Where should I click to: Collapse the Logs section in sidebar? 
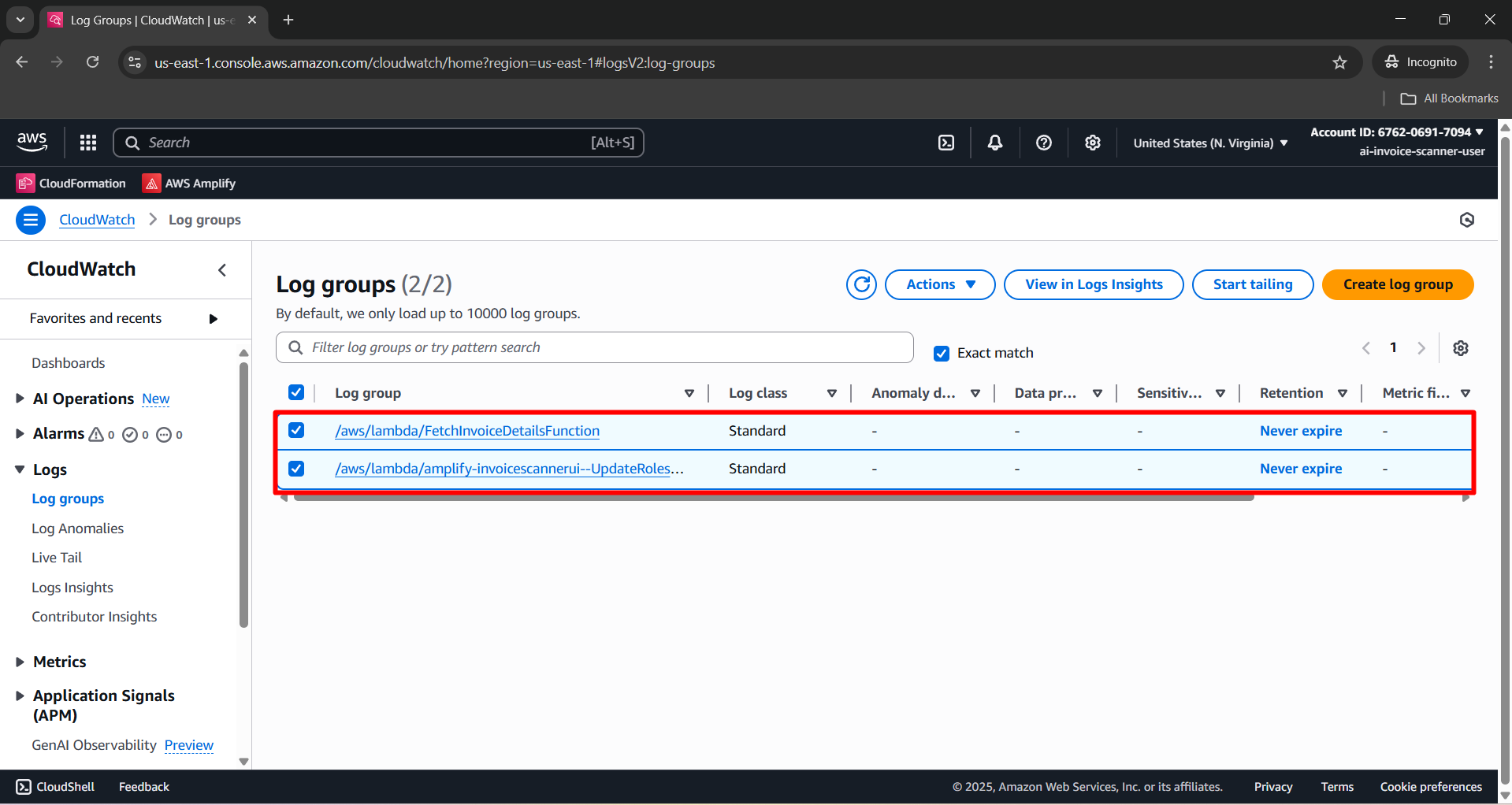20,469
